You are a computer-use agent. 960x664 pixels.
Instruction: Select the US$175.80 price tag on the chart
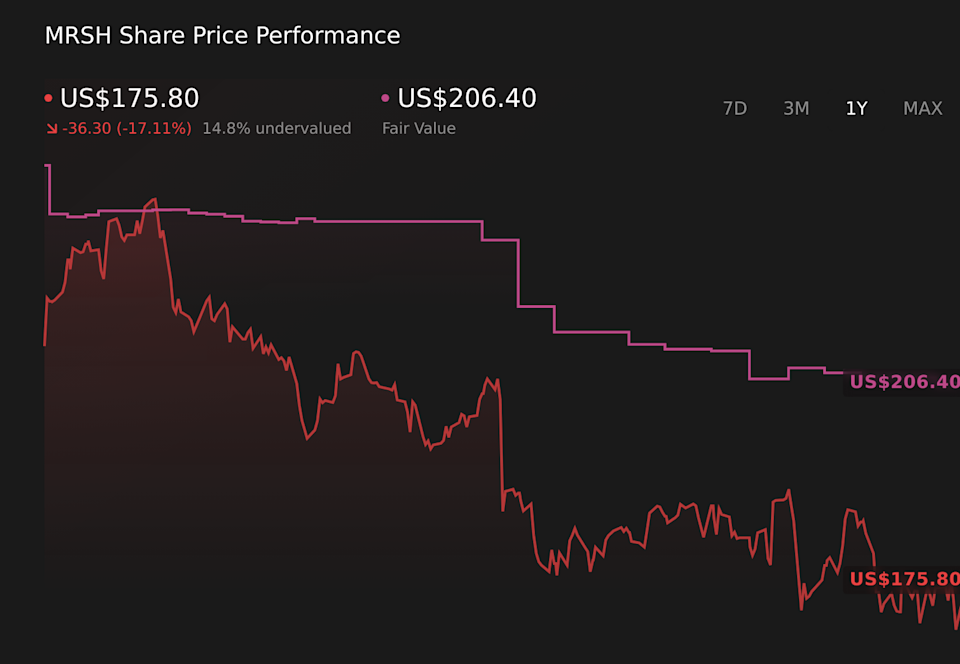click(x=901, y=578)
